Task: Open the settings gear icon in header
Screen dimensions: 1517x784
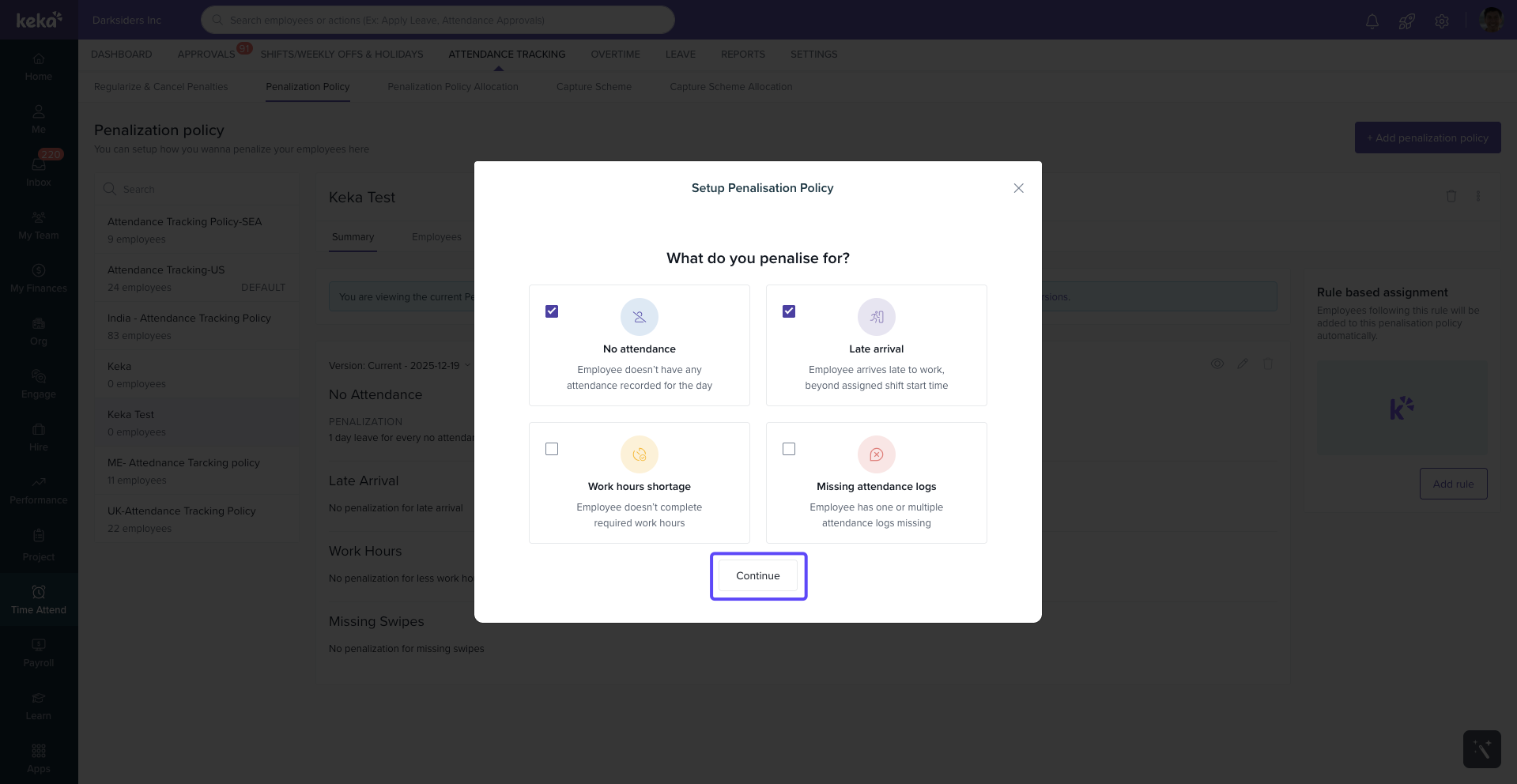Action: [1441, 21]
